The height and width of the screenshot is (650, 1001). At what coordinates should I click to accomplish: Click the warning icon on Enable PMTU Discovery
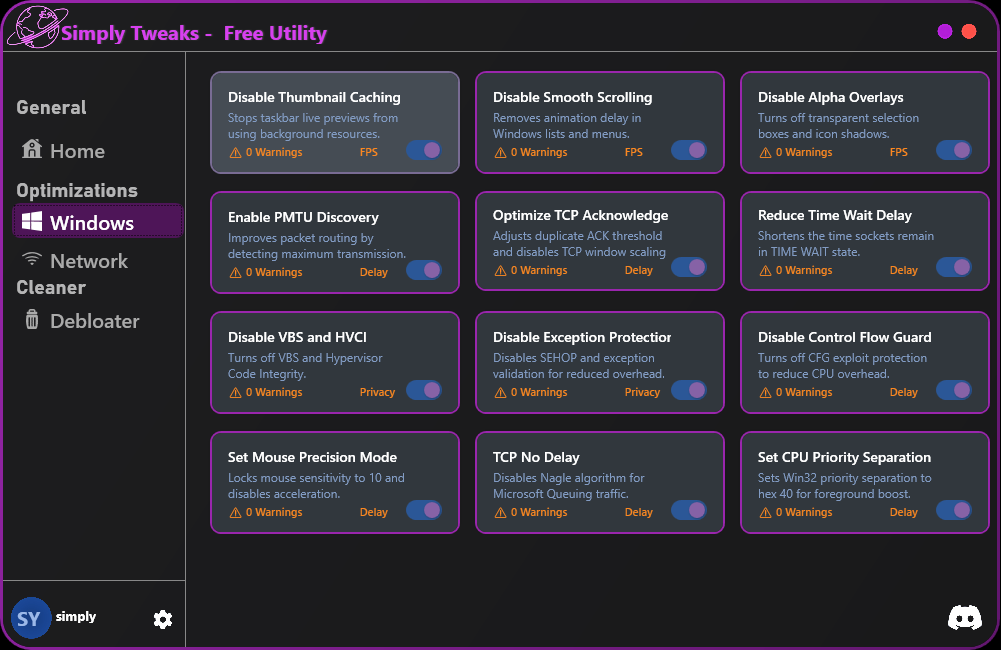[x=235, y=273]
